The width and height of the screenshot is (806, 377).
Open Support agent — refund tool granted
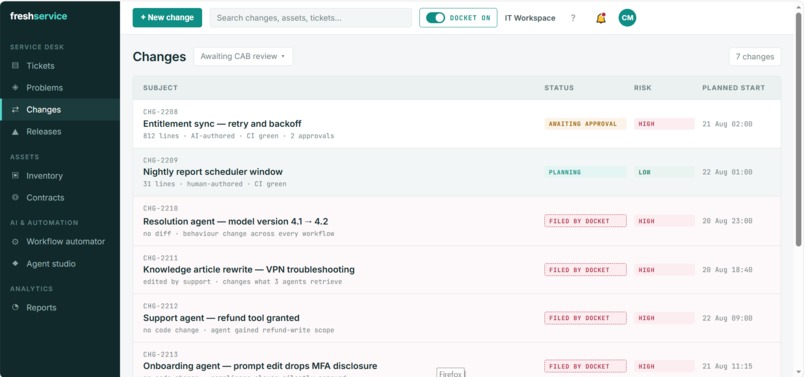(221, 318)
